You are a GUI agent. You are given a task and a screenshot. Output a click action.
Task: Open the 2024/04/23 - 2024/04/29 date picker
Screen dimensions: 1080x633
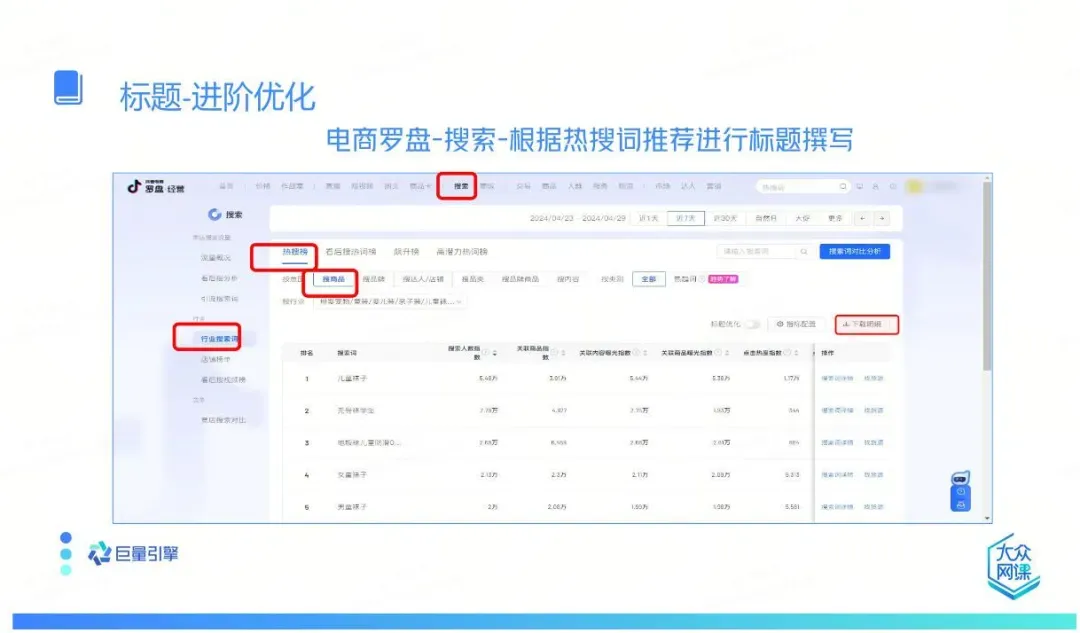577,218
